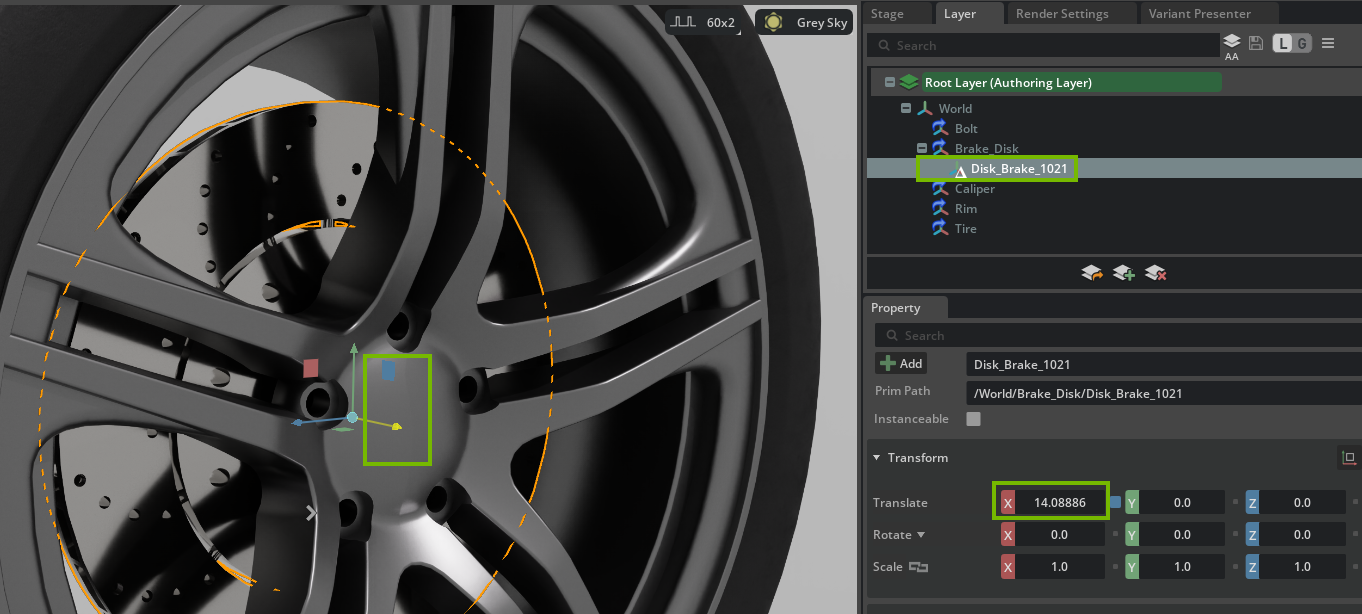Click the Grey Sky lighting sun icon
1362x614 pixels.
pyautogui.click(x=773, y=22)
